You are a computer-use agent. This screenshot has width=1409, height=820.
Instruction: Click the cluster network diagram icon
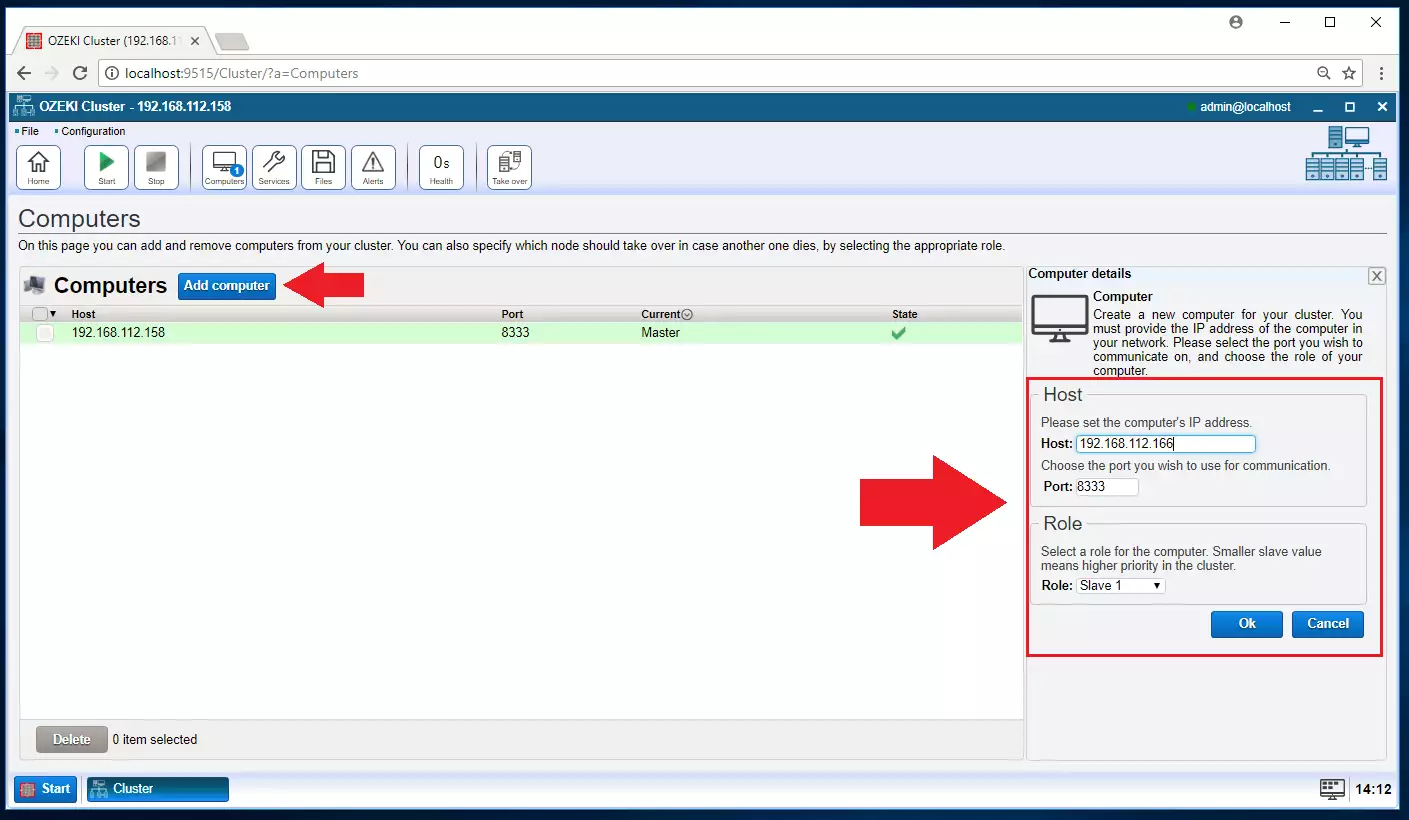(1347, 154)
